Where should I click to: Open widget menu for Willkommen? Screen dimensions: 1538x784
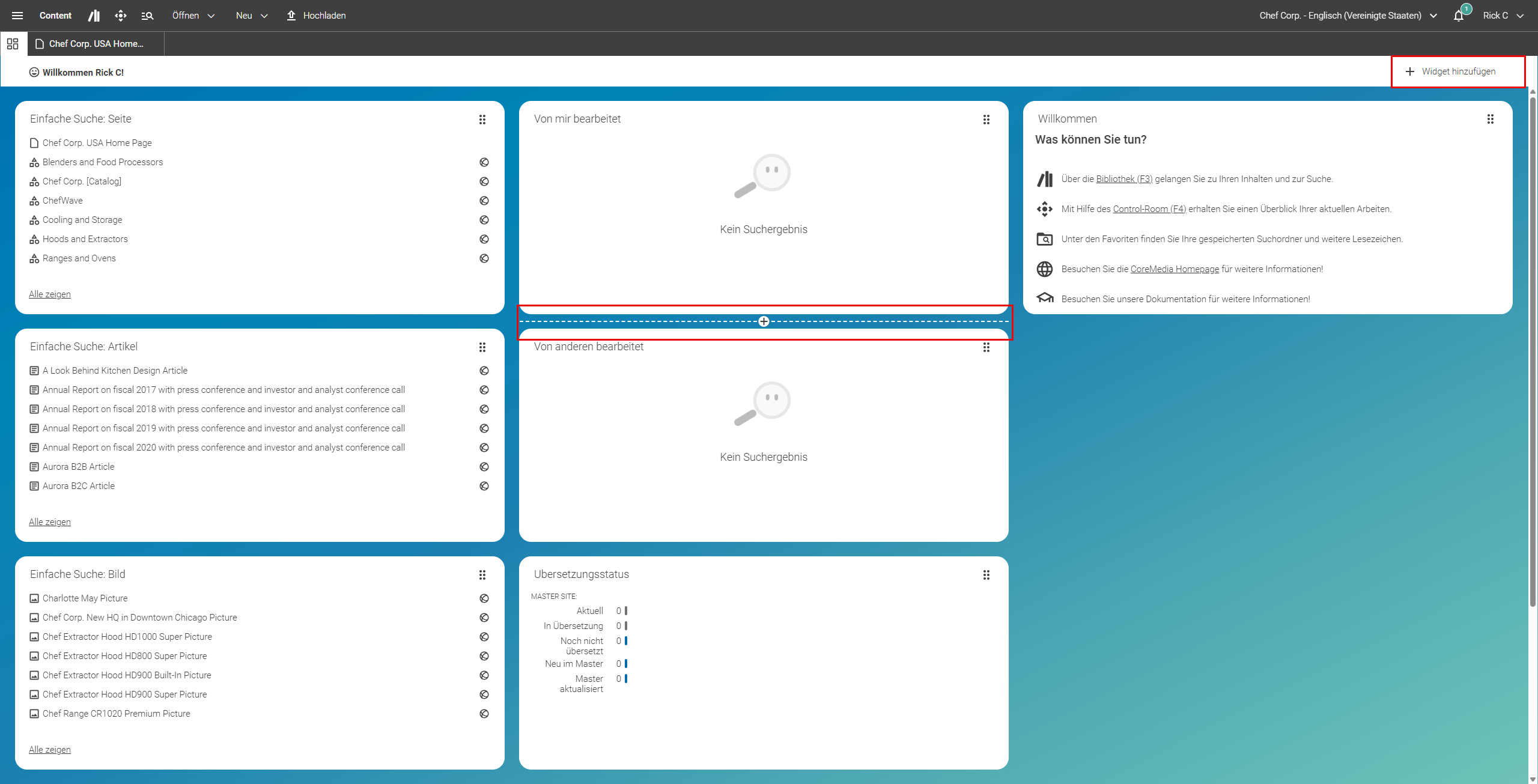tap(1491, 119)
